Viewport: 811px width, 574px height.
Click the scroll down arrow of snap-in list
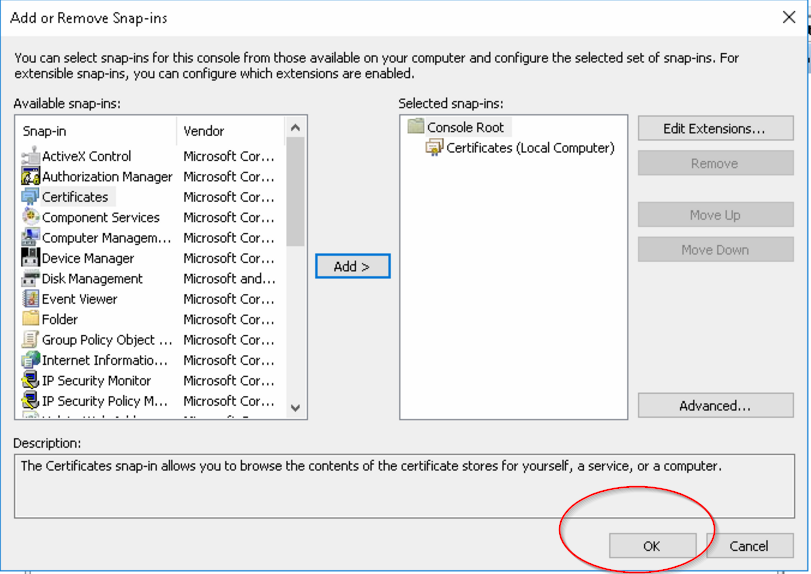click(x=295, y=407)
